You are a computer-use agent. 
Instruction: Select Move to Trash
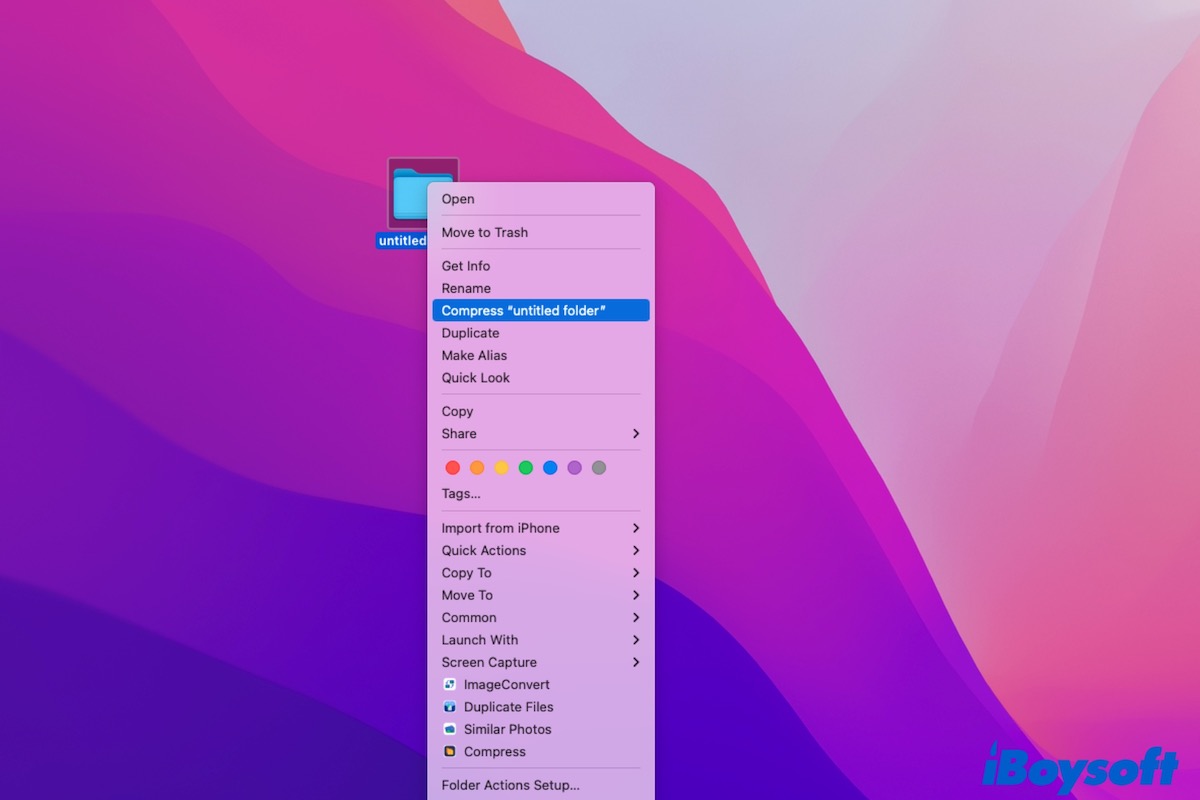486,232
